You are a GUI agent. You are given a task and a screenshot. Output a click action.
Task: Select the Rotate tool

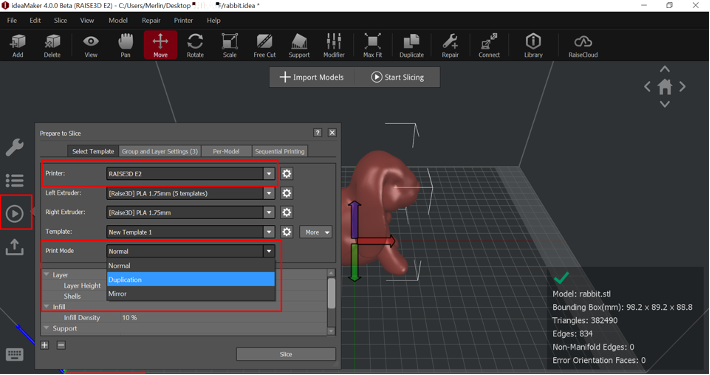click(195, 45)
